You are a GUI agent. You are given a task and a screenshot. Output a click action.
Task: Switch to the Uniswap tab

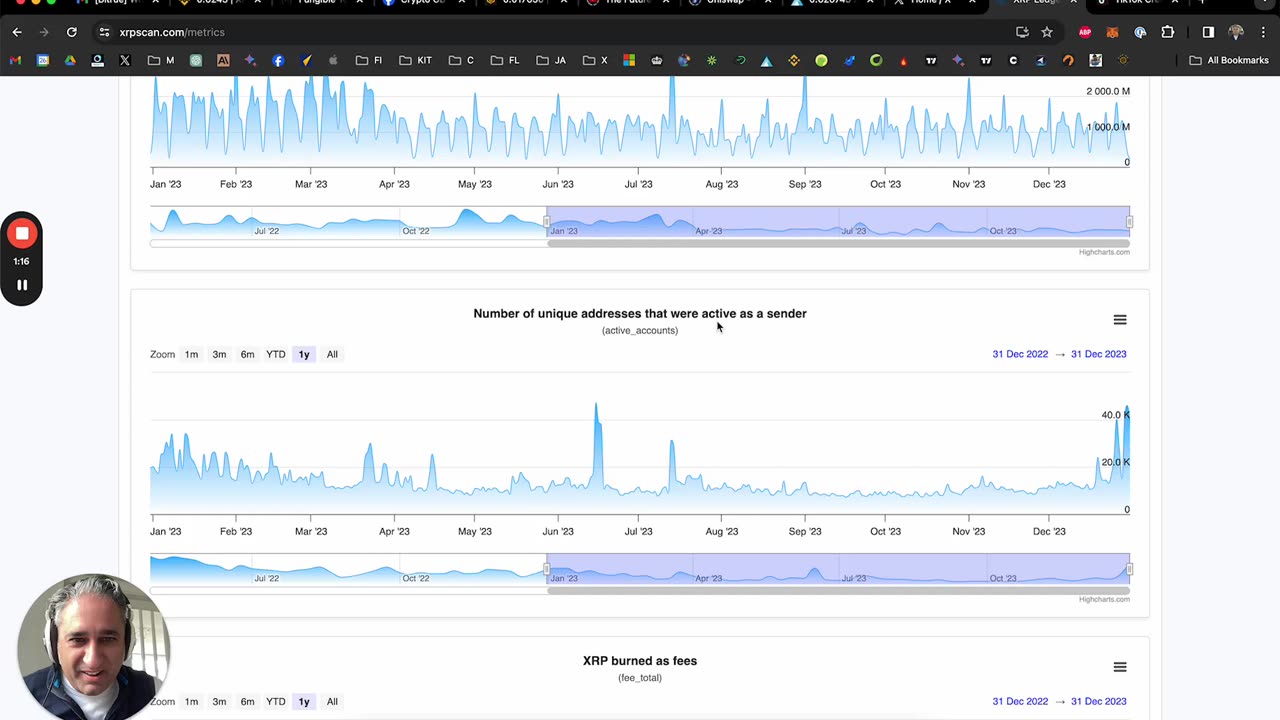tap(728, 3)
